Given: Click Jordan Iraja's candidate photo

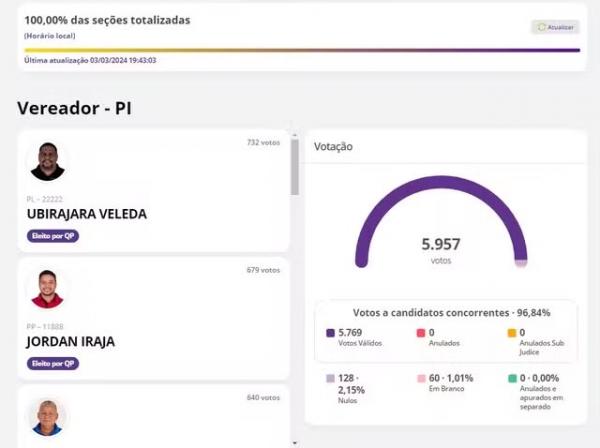Looking at the screenshot, I should pos(47,289).
